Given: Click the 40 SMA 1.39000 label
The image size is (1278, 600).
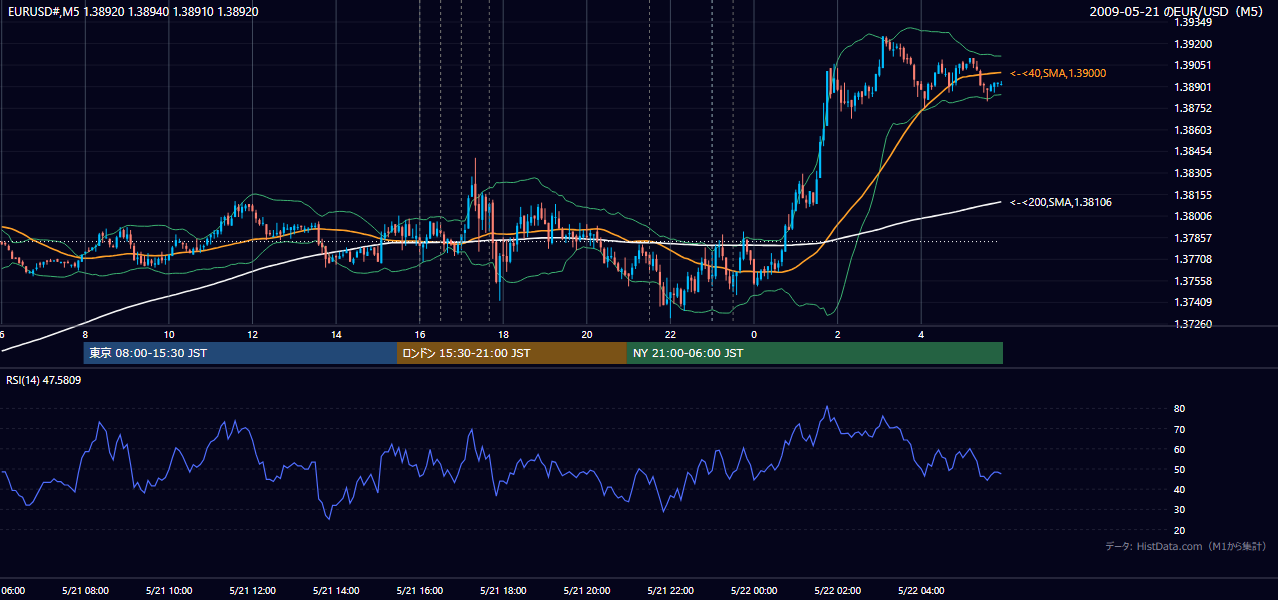Looking at the screenshot, I should (x=1058, y=74).
